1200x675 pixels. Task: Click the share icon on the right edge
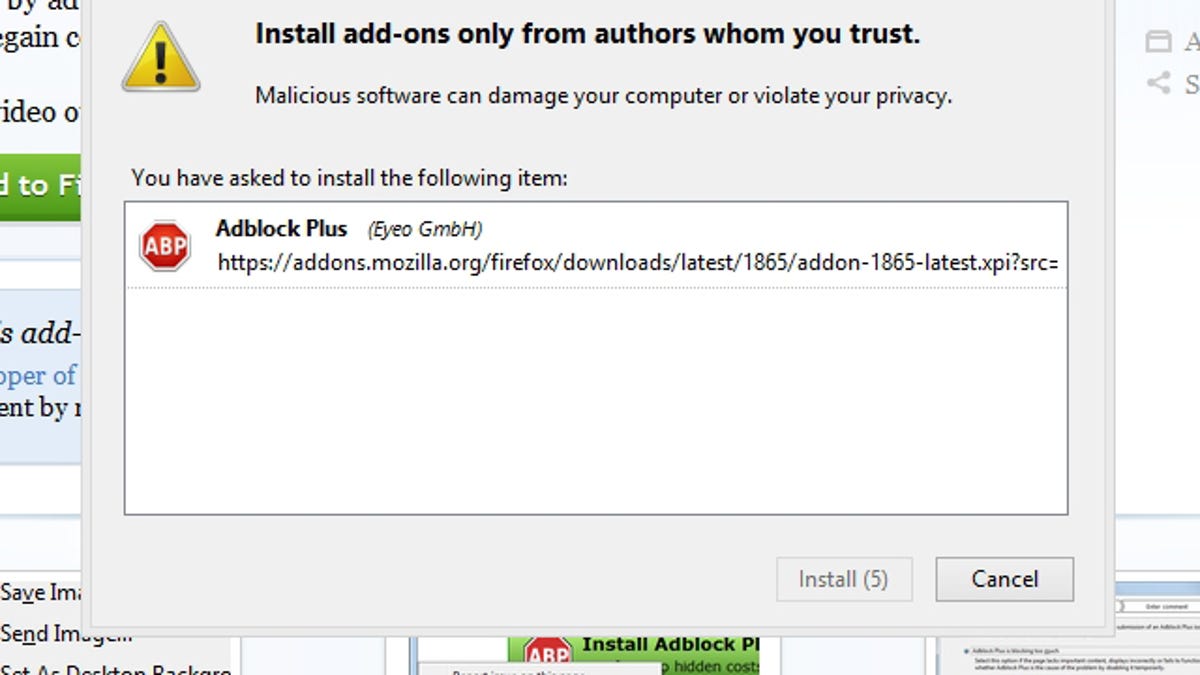coord(1158,83)
